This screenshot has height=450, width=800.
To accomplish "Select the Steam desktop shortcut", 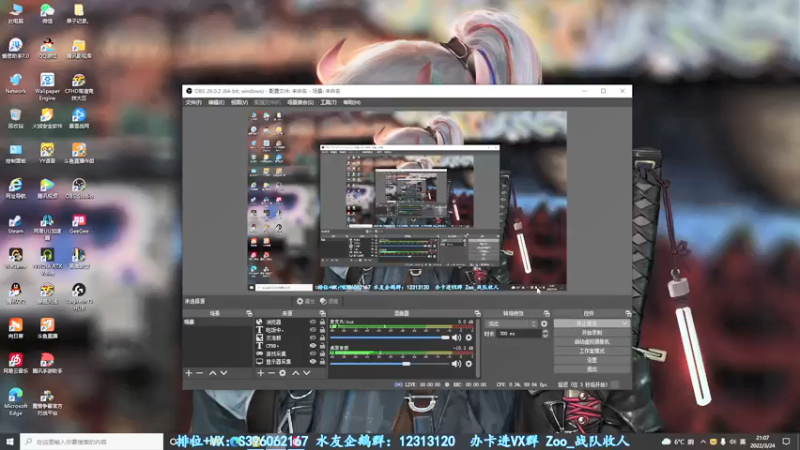I will point(15,223).
